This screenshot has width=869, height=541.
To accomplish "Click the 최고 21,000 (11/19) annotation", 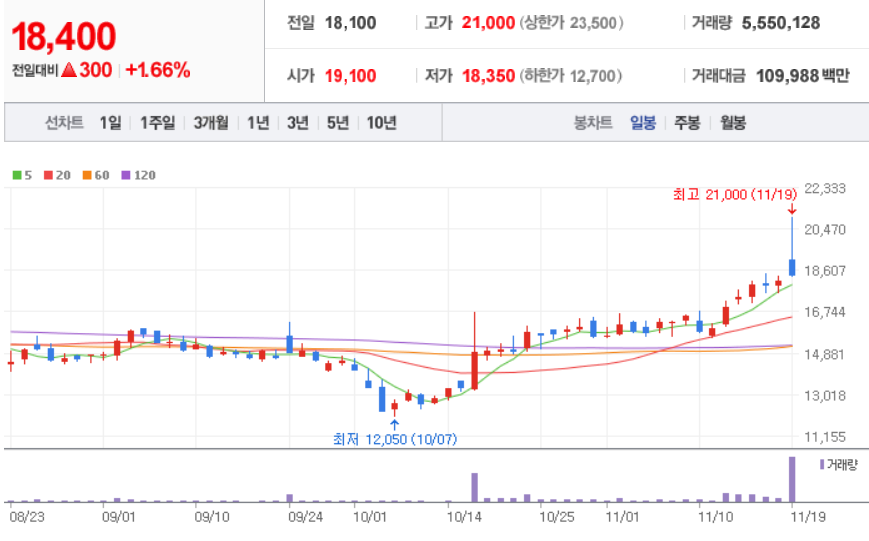I will point(735,194).
